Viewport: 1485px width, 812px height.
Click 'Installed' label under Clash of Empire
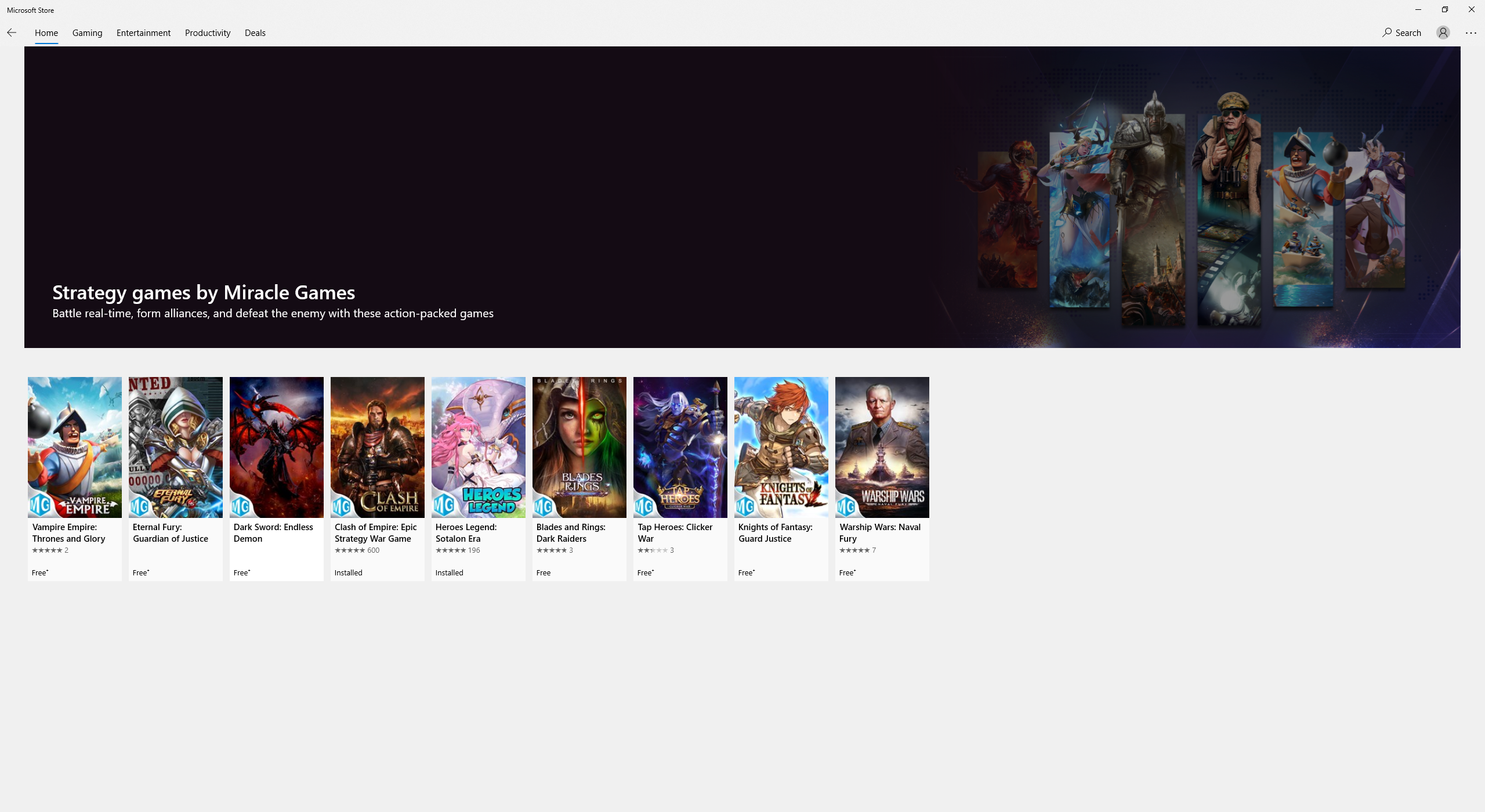pyautogui.click(x=348, y=572)
